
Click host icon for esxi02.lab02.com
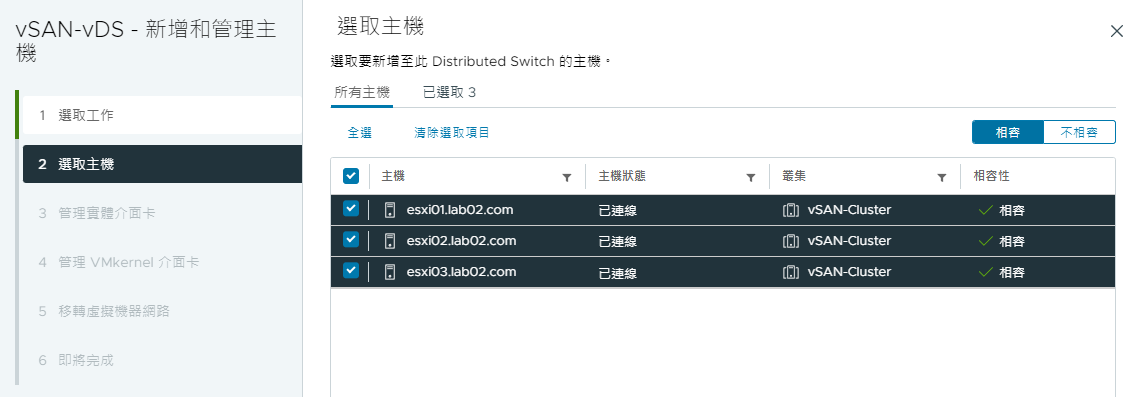(390, 241)
